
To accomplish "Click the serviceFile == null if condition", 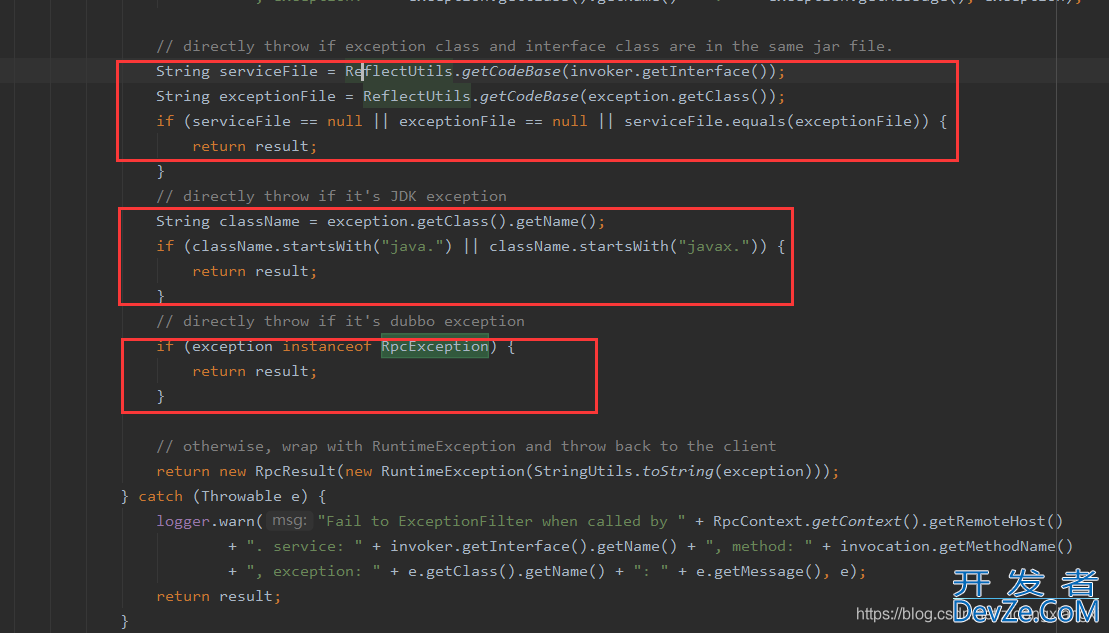I will 552,122.
